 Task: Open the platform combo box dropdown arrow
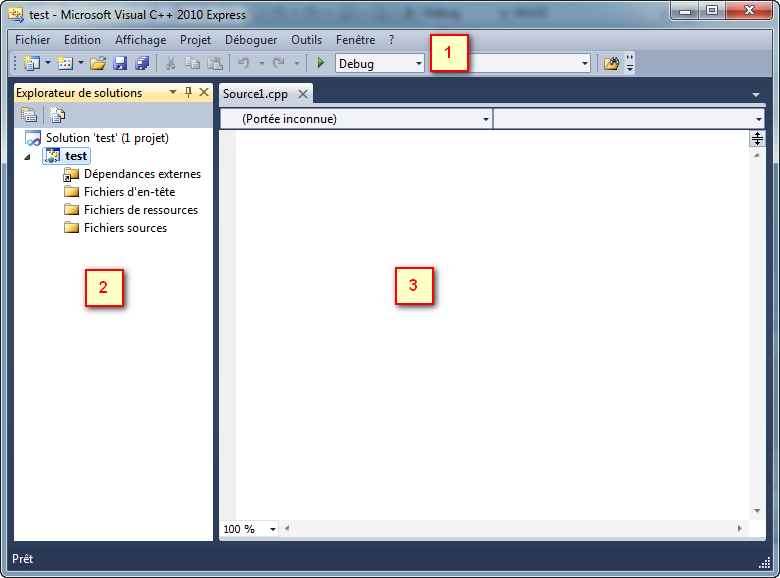pyautogui.click(x=585, y=63)
